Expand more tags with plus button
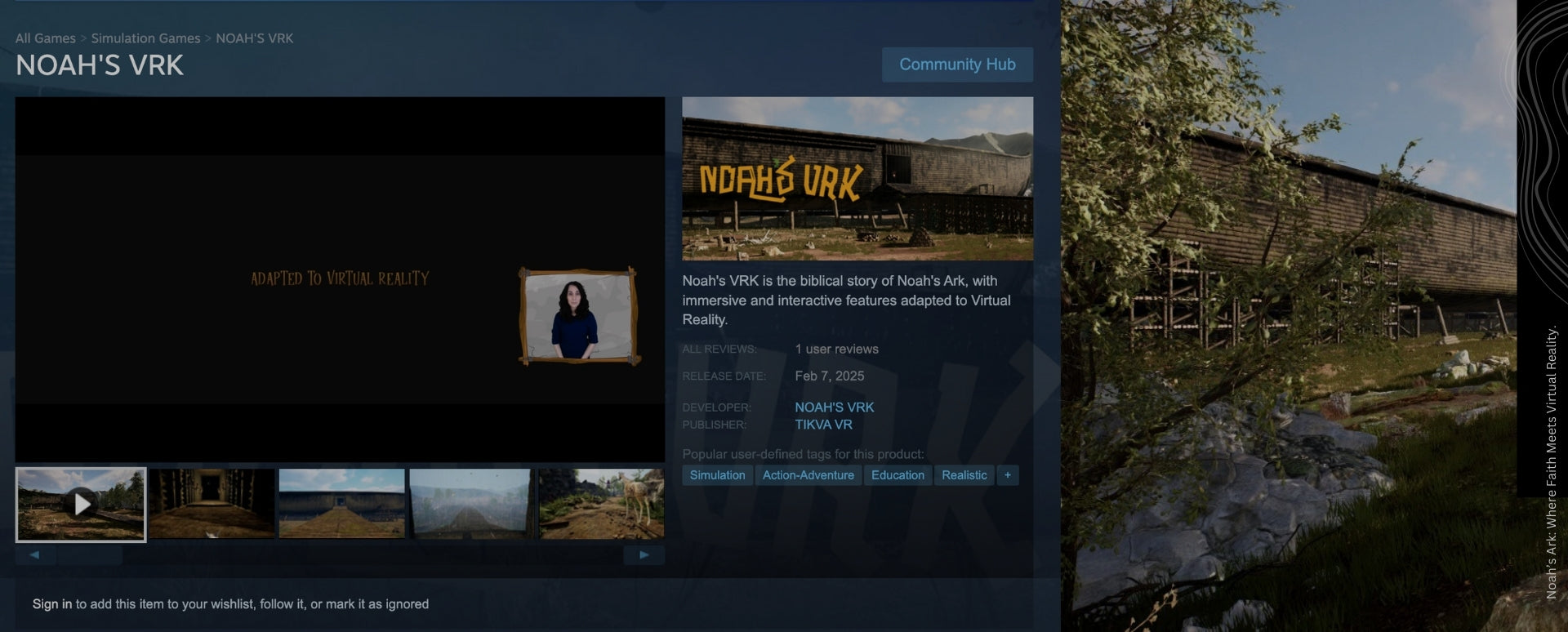This screenshot has height=632, width=1568. tap(1007, 475)
